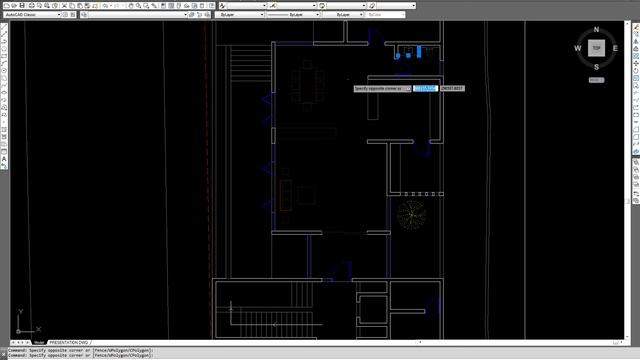Switch to the PRESENTATION DWG layout tab

69,342
